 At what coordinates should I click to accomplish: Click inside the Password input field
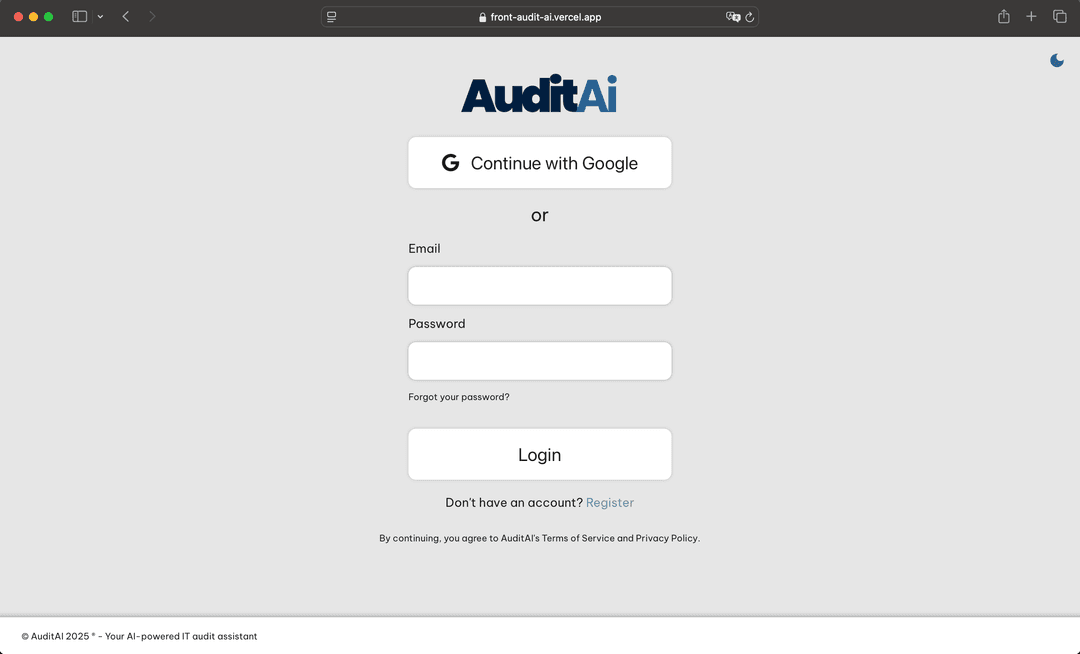(540, 360)
